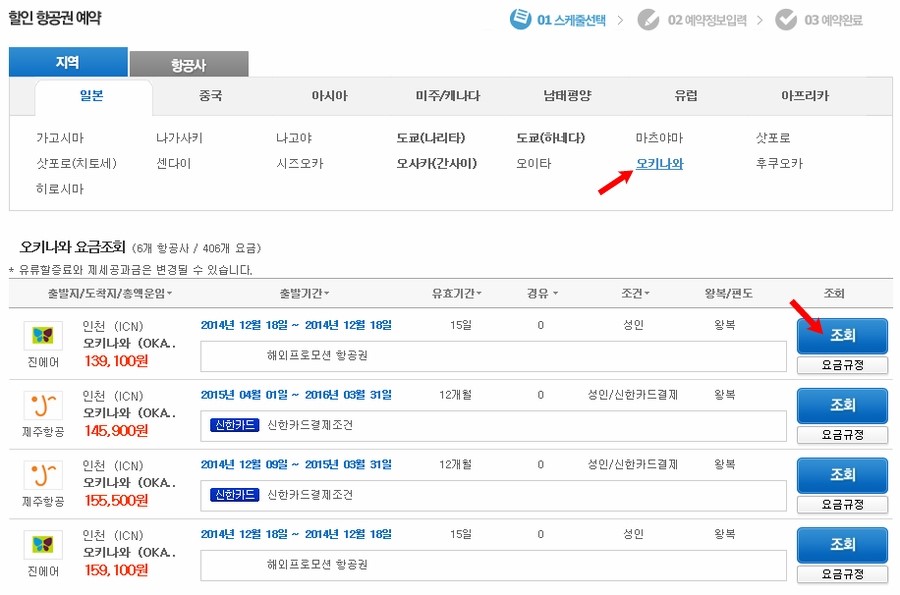
Task: Click 조회 button for 159,100원 fare
Action: tap(842, 545)
